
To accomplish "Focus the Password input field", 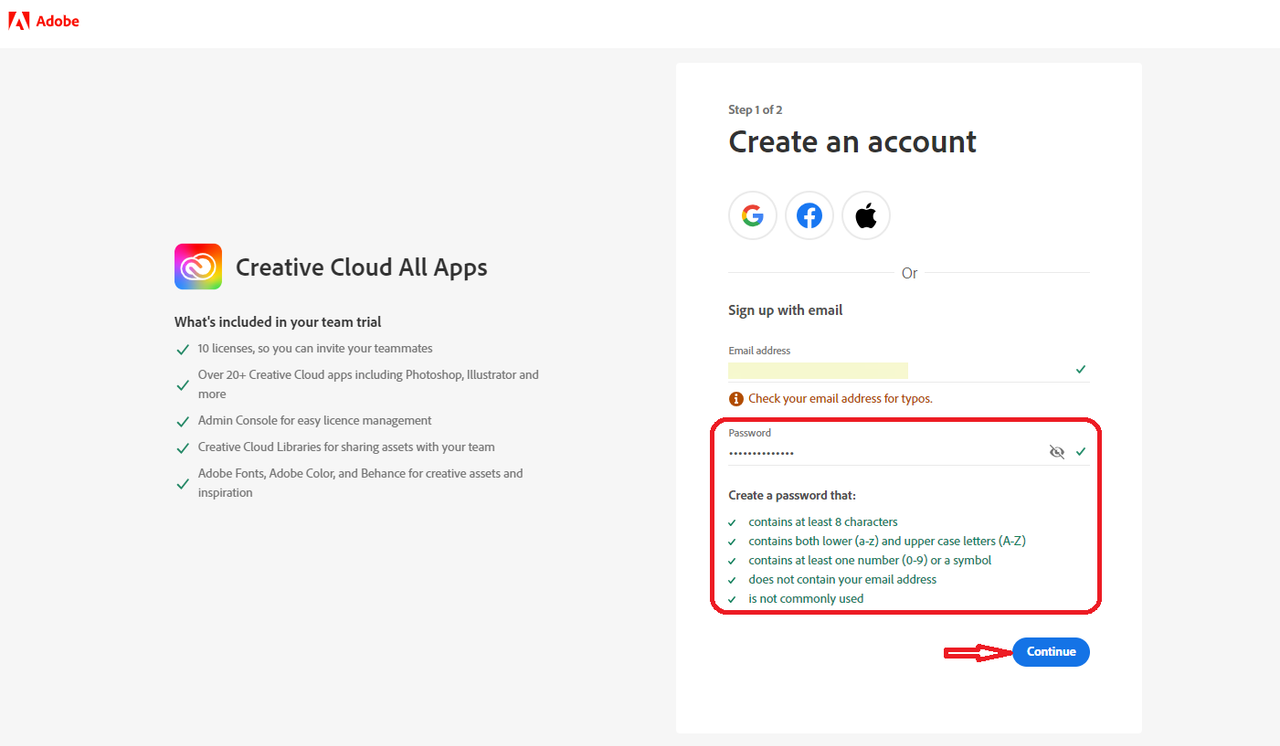I will click(x=886, y=453).
